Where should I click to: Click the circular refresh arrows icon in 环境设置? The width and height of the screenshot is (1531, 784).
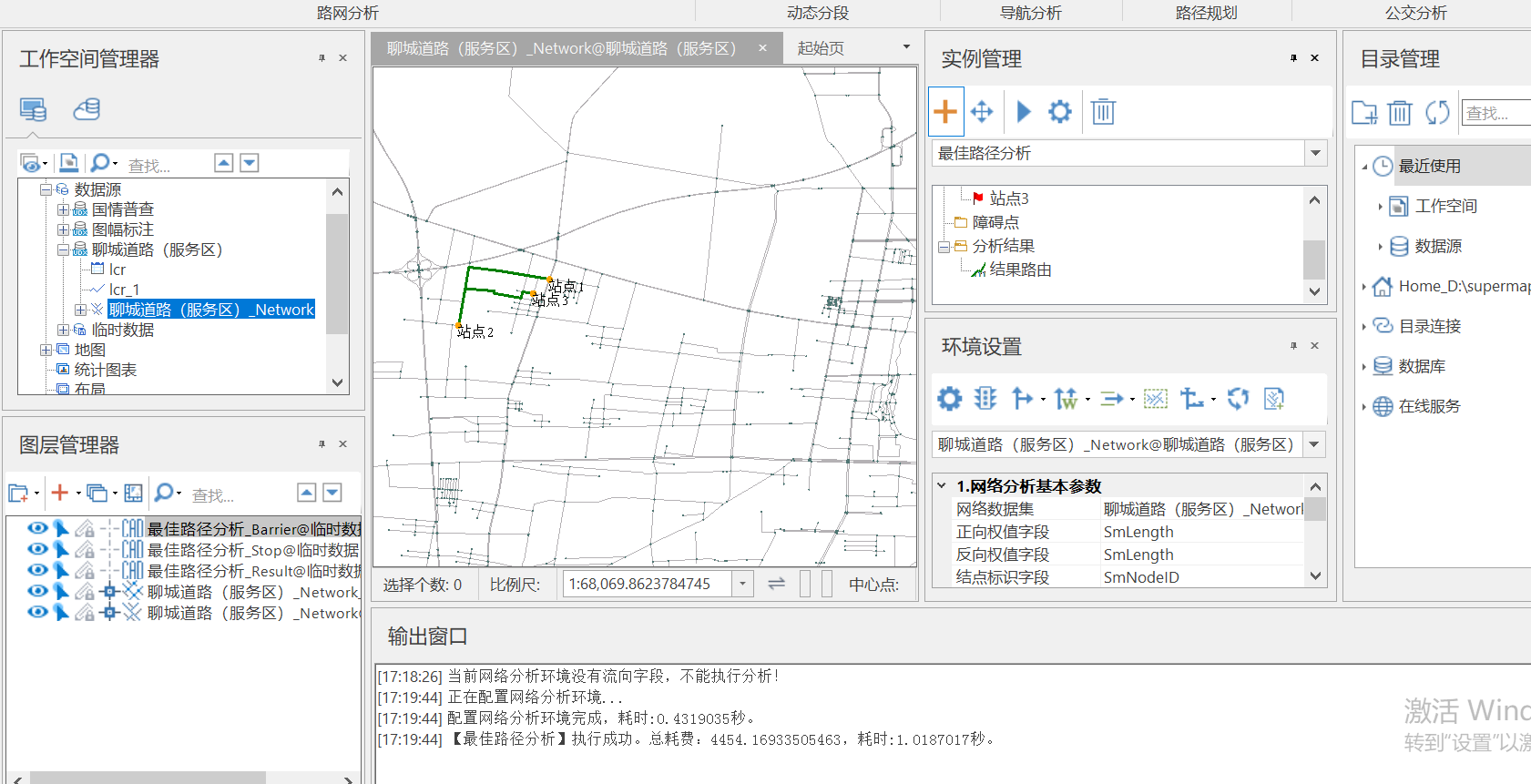(1238, 398)
